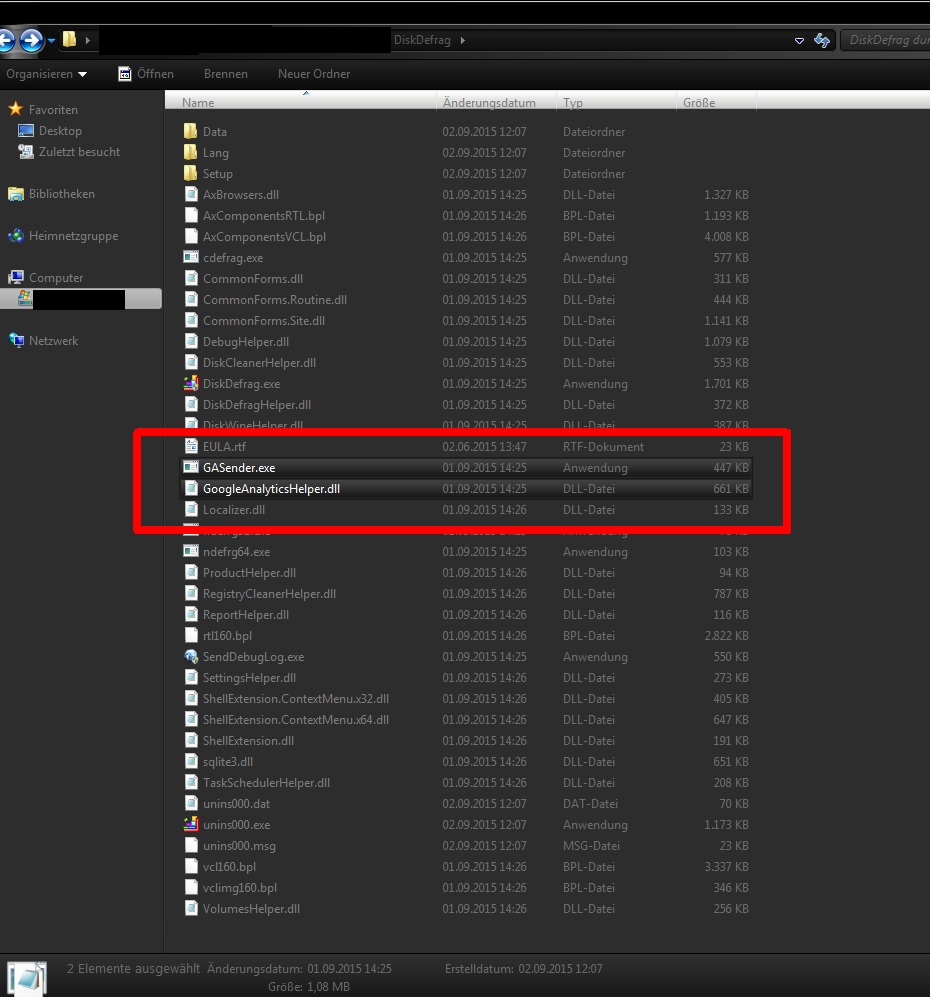Select the unins000.msg file icon
The width and height of the screenshot is (930, 997).
point(191,844)
